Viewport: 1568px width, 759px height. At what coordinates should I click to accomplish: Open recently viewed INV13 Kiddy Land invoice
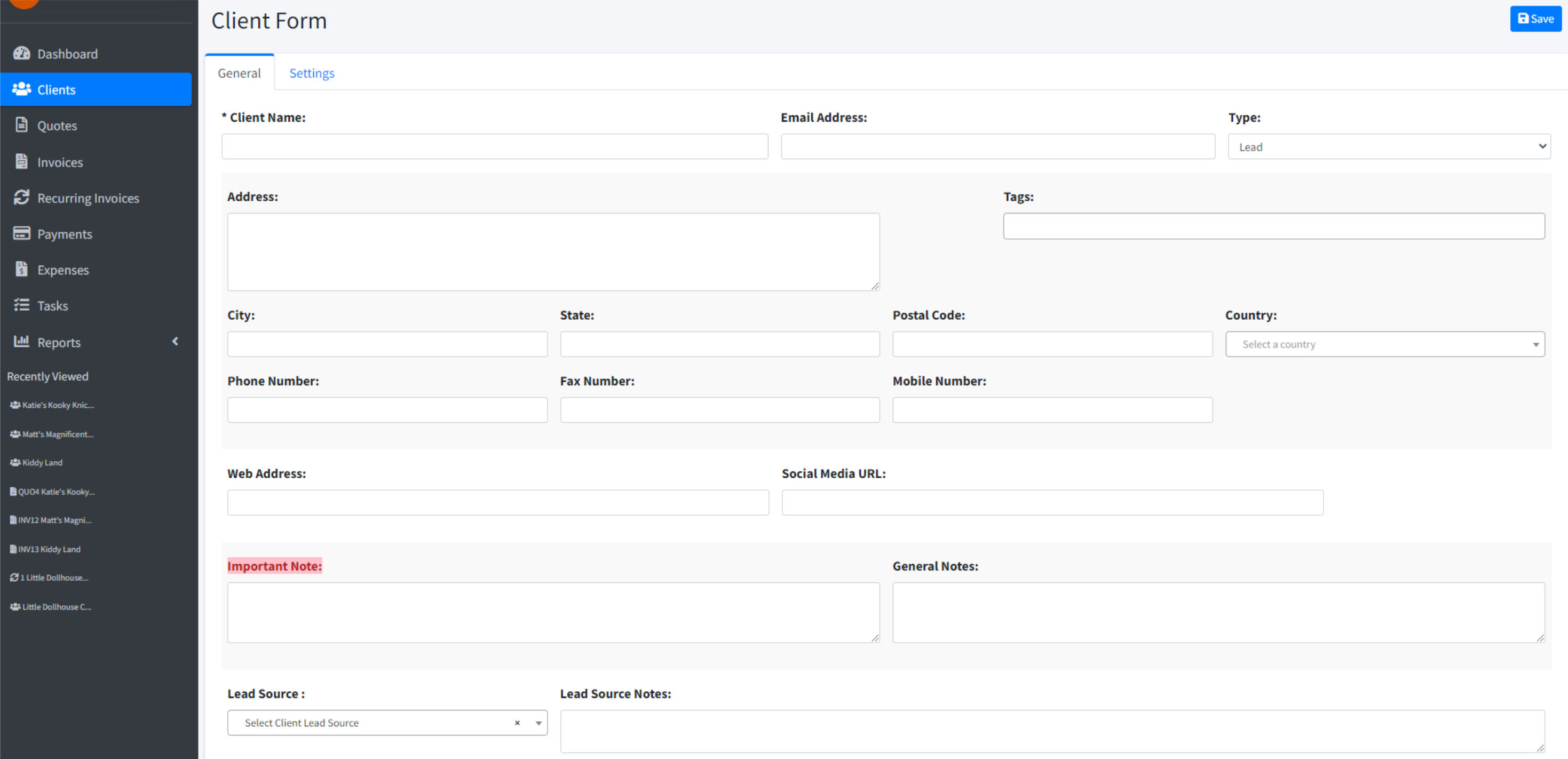[x=49, y=549]
